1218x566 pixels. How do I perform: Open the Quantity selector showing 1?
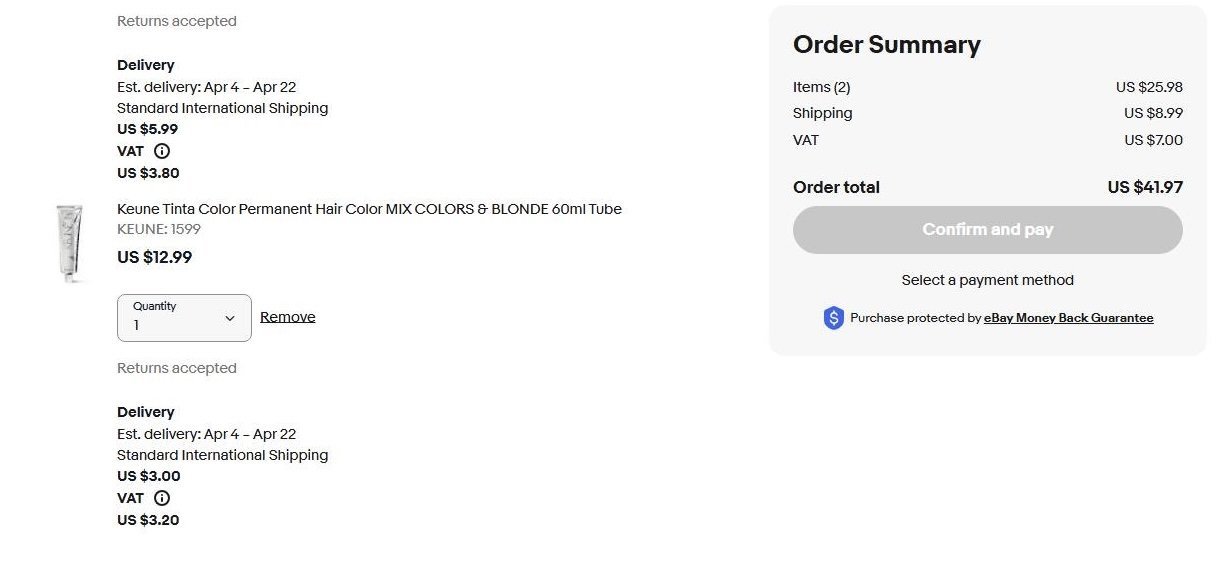click(x=184, y=318)
